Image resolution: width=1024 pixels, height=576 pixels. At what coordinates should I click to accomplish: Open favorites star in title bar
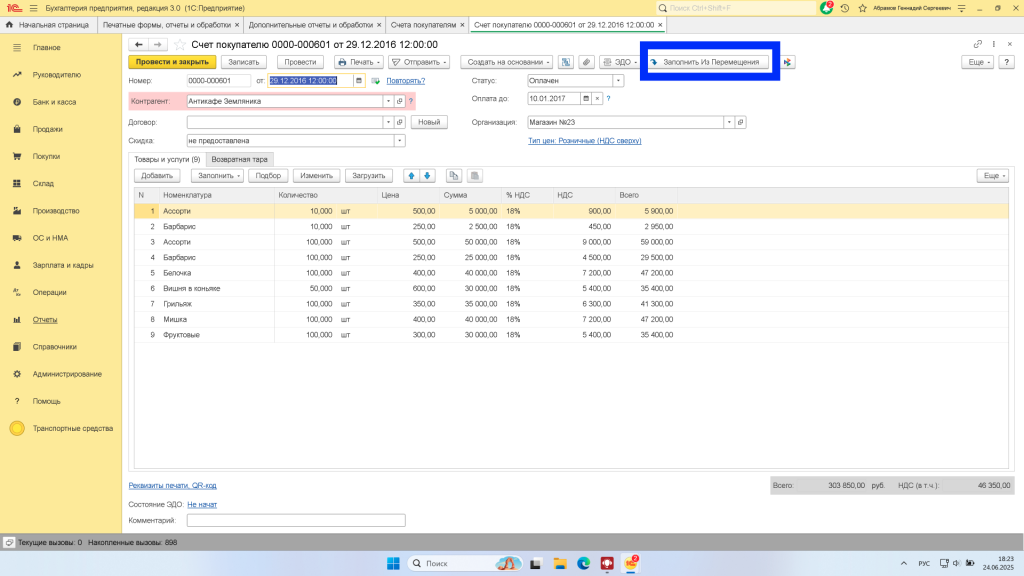coord(863,8)
